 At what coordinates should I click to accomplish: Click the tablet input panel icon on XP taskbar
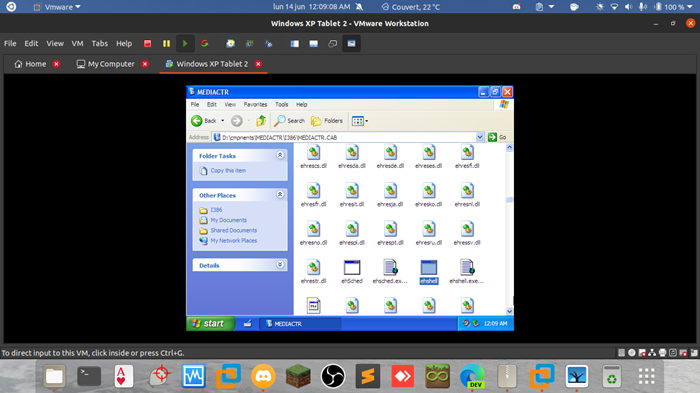click(x=247, y=324)
